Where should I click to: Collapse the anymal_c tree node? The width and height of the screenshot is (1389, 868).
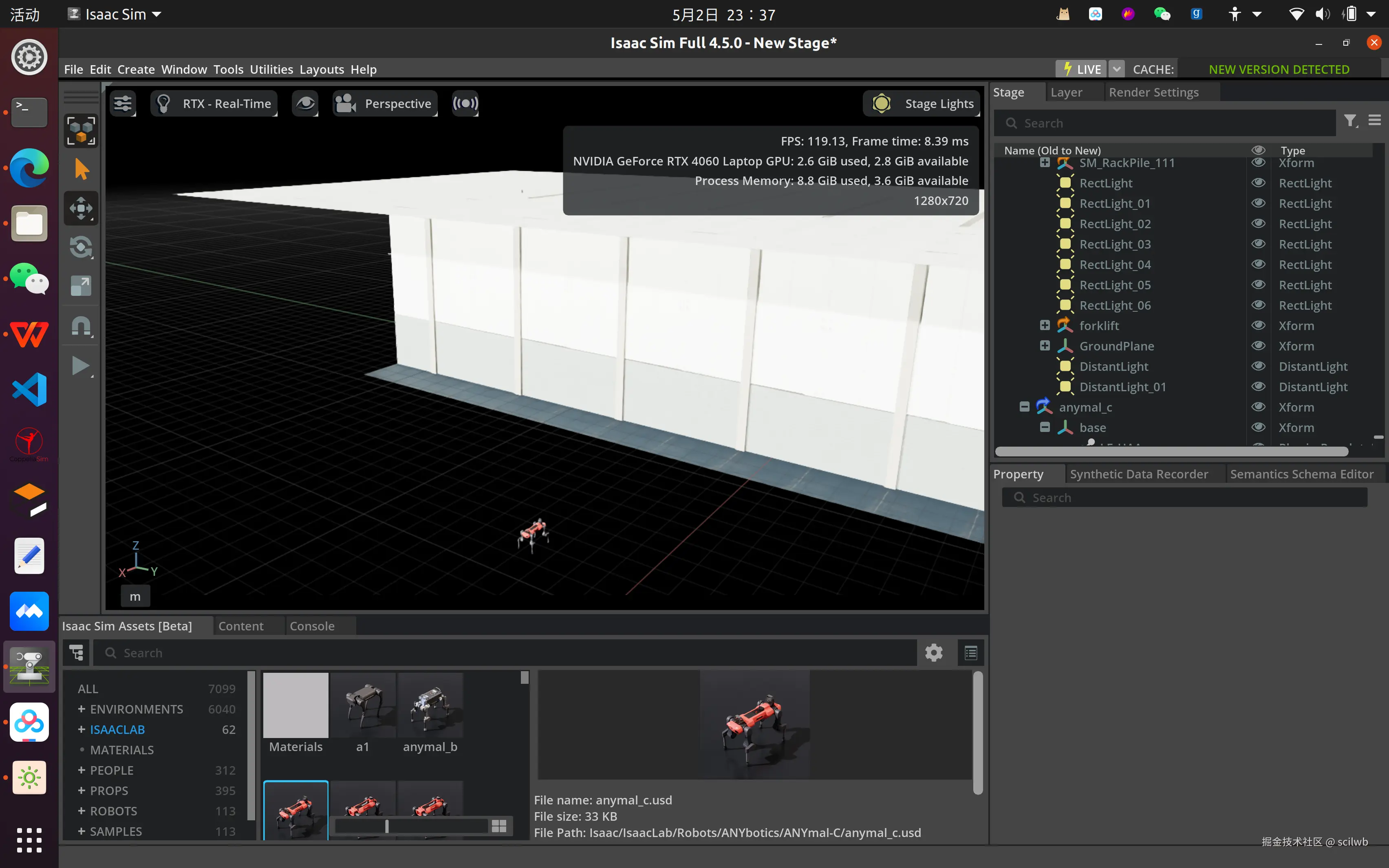click(1025, 407)
